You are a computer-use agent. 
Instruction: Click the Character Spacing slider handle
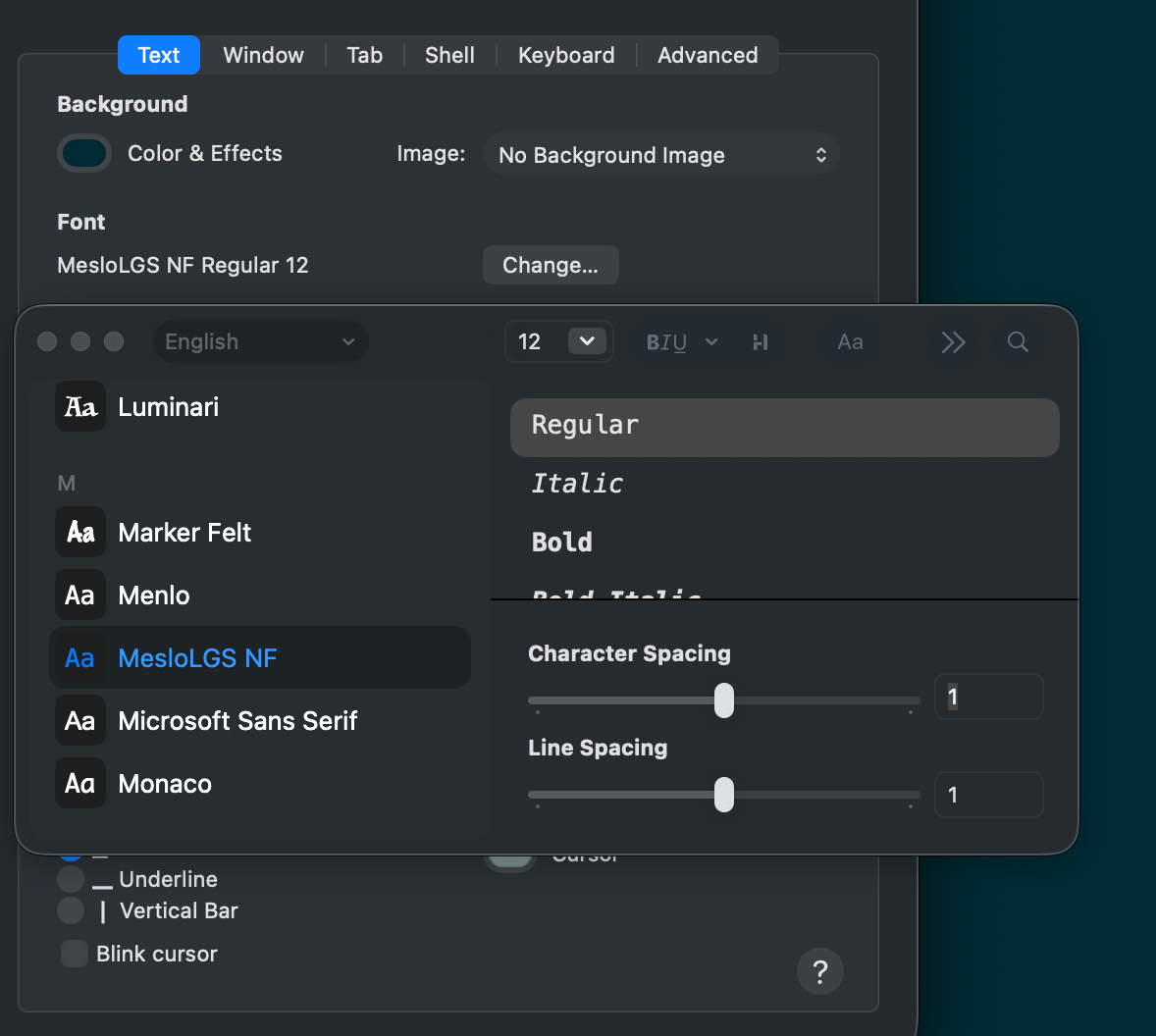point(724,700)
